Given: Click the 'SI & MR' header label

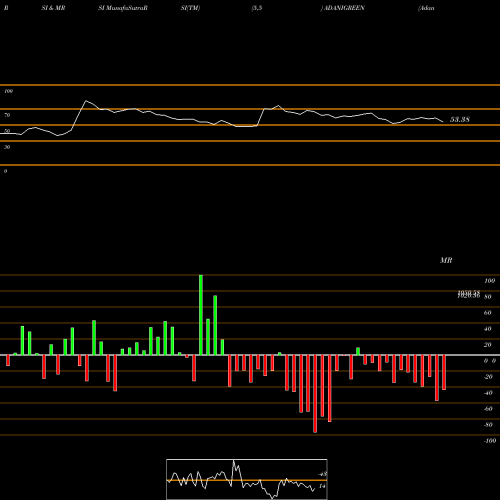Looking at the screenshot, I should (53, 8).
